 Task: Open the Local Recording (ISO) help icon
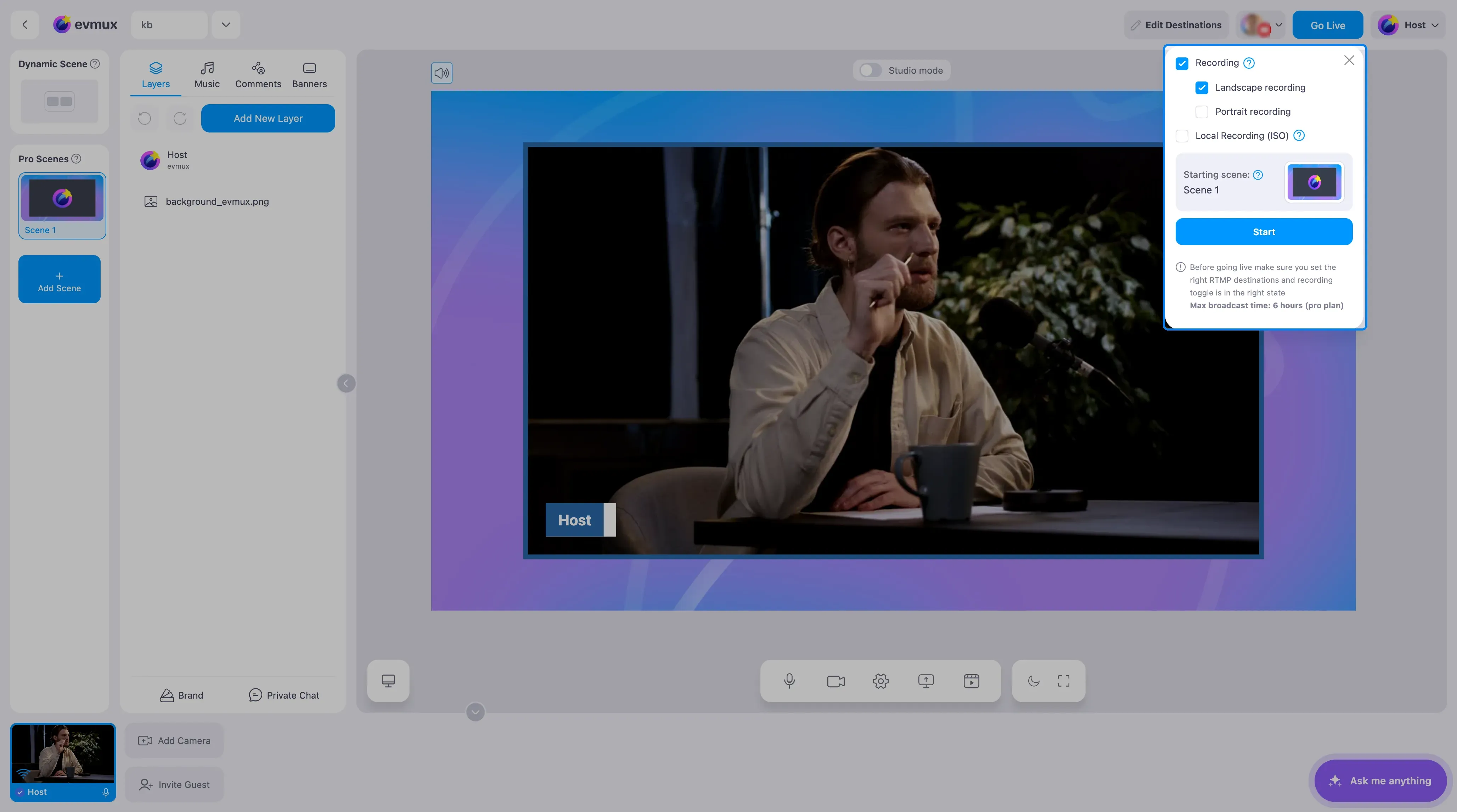tap(1299, 136)
